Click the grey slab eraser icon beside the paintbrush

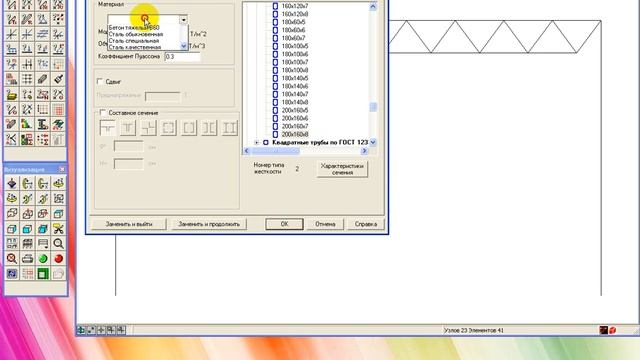click(42, 79)
